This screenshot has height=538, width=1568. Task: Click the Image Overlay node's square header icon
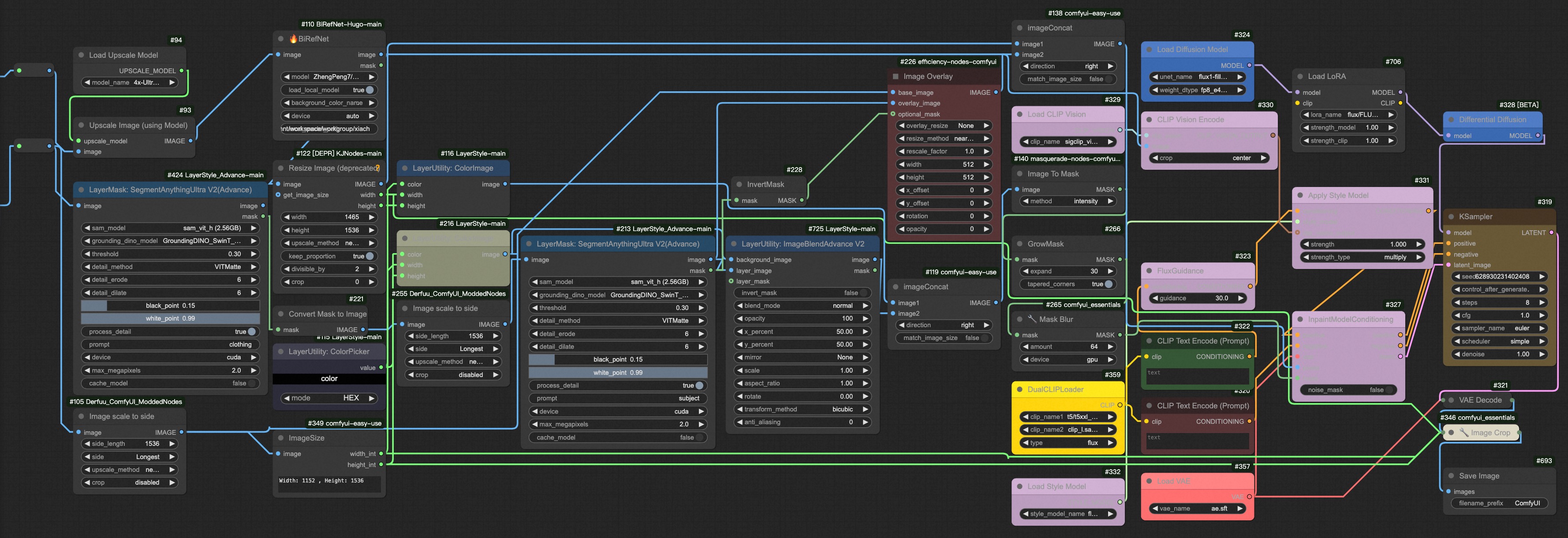pos(896,77)
